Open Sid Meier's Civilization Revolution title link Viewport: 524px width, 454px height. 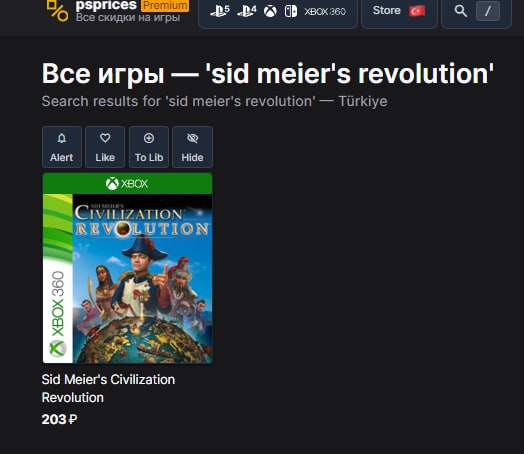pyautogui.click(x=108, y=389)
